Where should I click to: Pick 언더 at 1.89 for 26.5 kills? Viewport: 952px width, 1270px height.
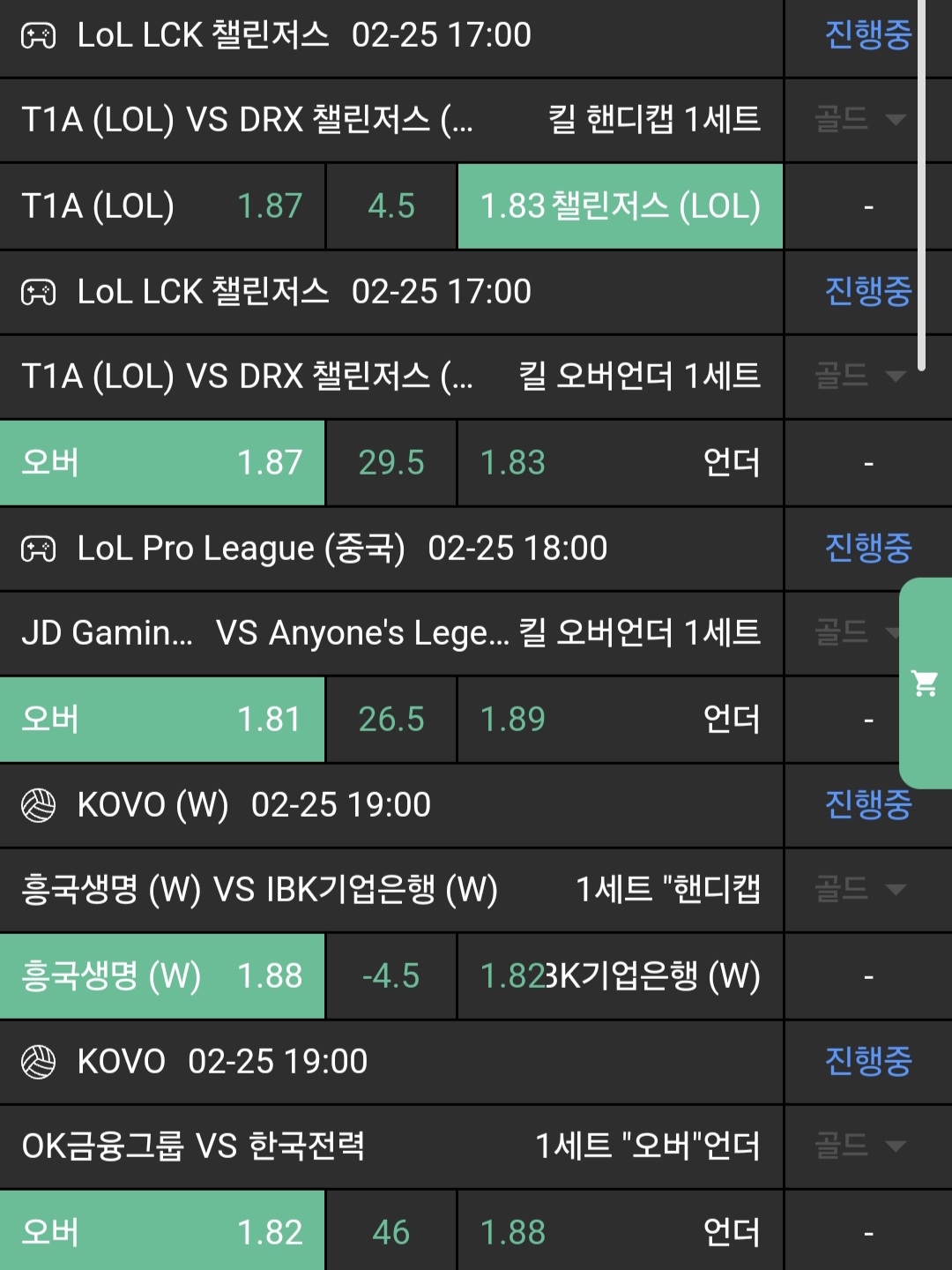(620, 720)
